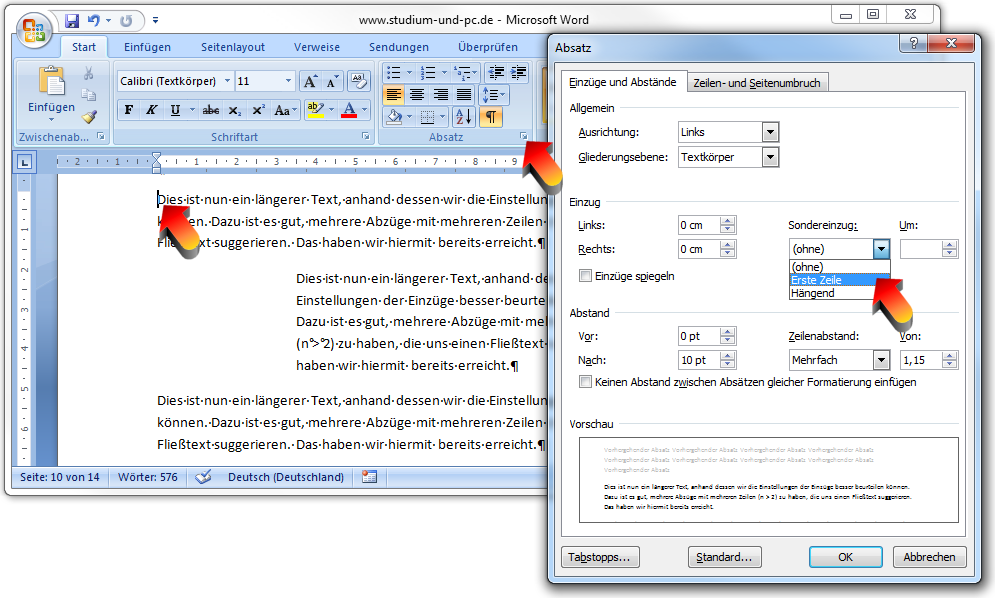The height and width of the screenshot is (598, 995).
Task: Open the font size dropdown
Action: pos(288,81)
